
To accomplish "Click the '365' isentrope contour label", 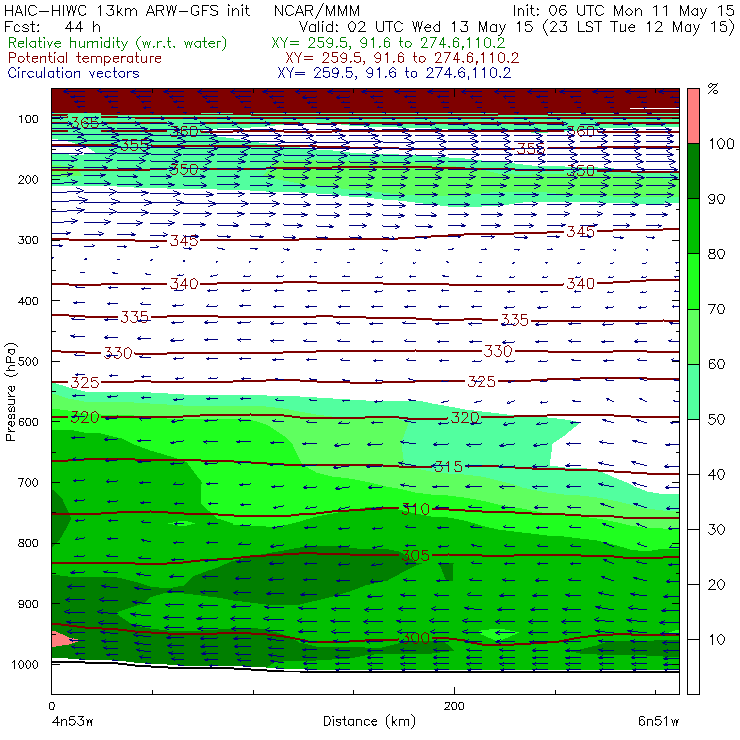I will (x=84, y=123).
